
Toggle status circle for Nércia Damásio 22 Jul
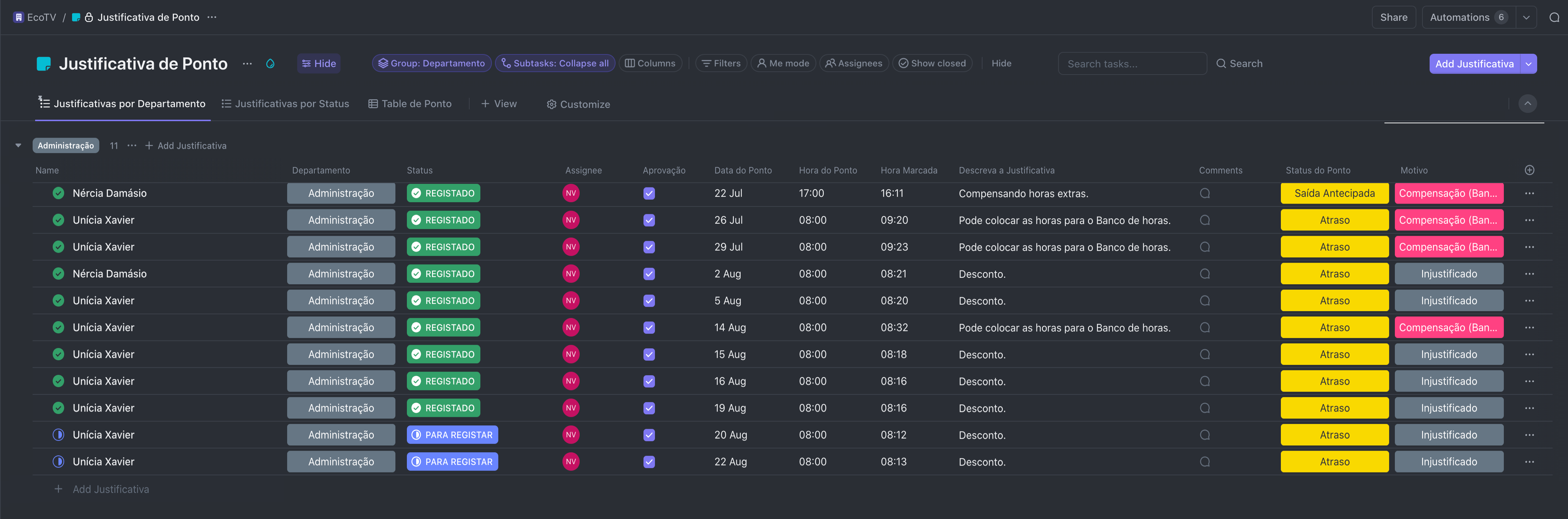point(58,194)
